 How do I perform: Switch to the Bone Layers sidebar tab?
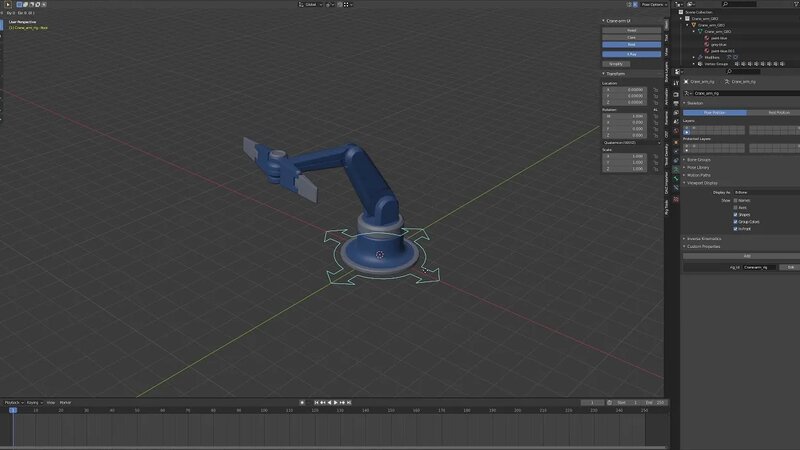[x=666, y=72]
